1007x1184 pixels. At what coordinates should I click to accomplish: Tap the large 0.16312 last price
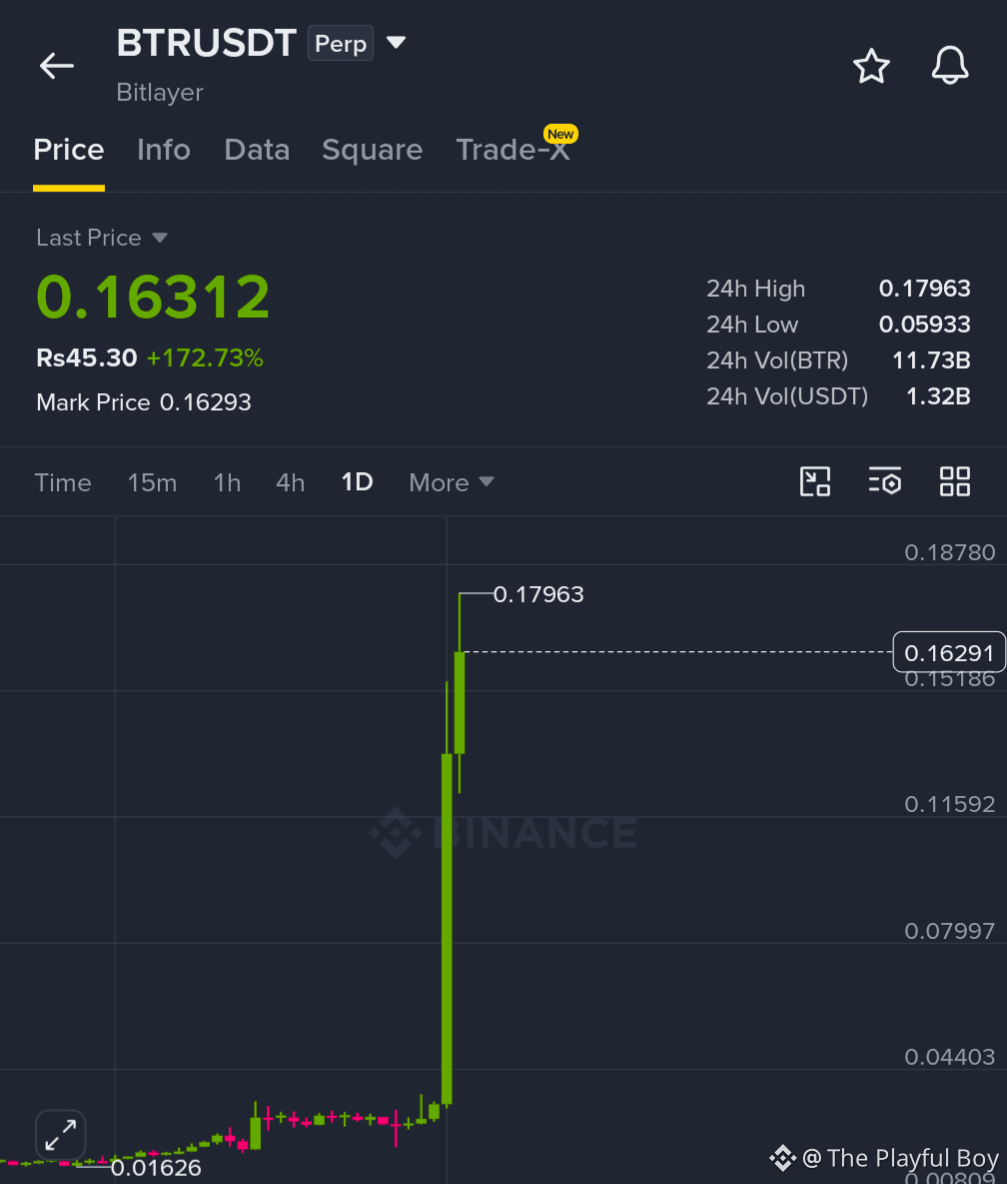pyautogui.click(x=153, y=297)
